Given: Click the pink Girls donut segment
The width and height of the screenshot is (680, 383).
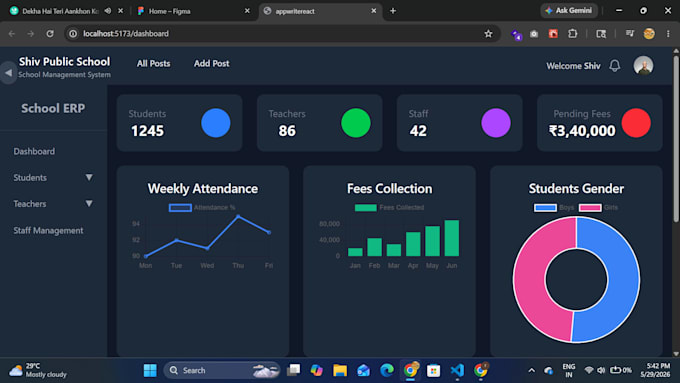Looking at the screenshot, I should click(530, 280).
